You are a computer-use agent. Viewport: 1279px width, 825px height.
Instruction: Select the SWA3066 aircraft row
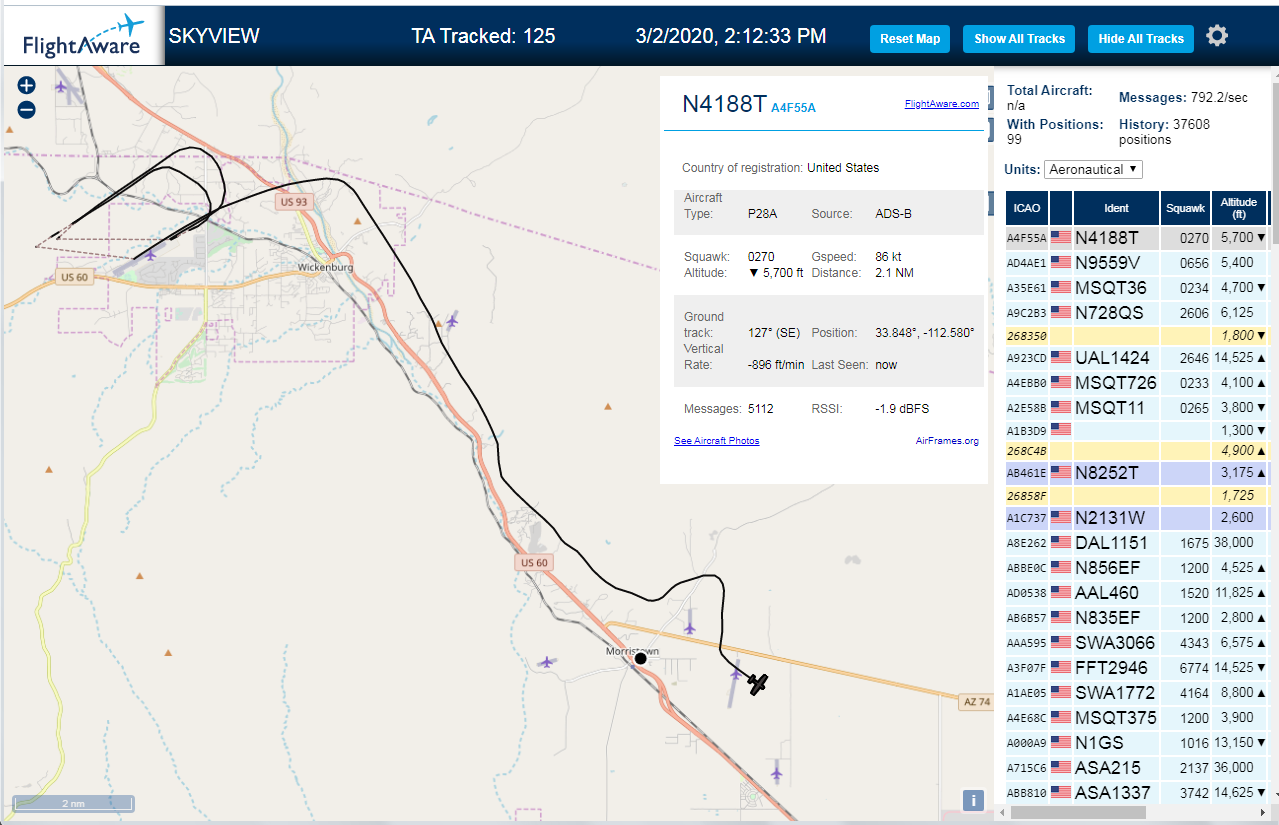coord(1137,643)
